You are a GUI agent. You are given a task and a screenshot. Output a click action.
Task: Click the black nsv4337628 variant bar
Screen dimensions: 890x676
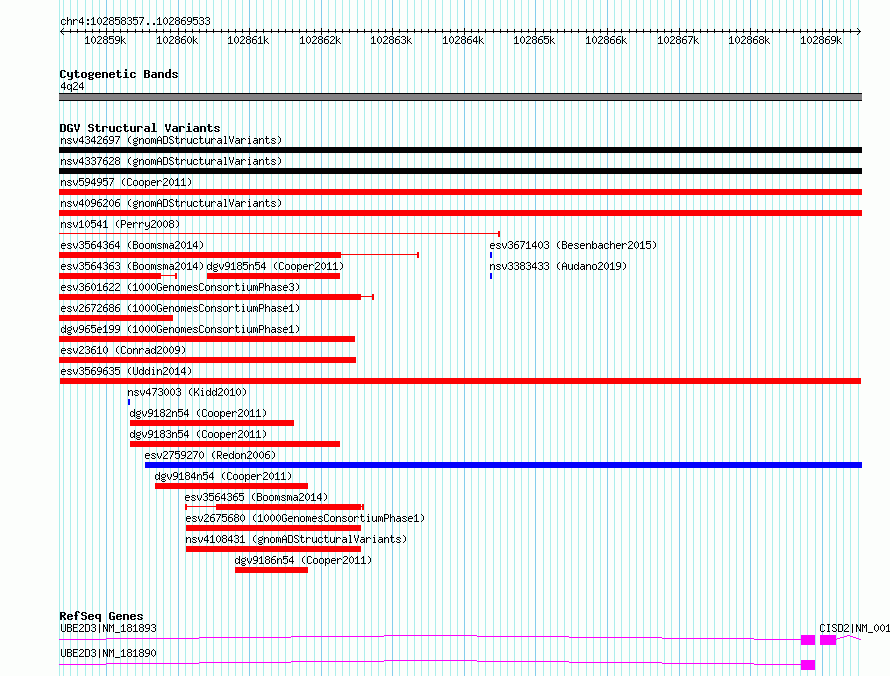460,171
